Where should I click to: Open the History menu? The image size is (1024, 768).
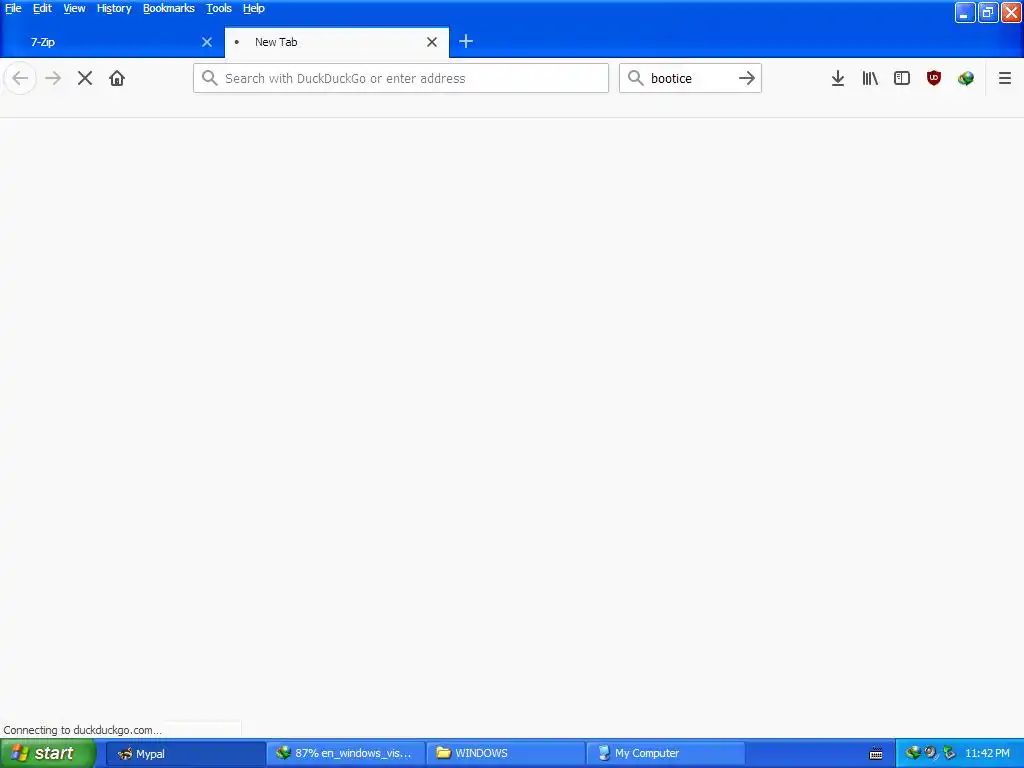(x=114, y=8)
